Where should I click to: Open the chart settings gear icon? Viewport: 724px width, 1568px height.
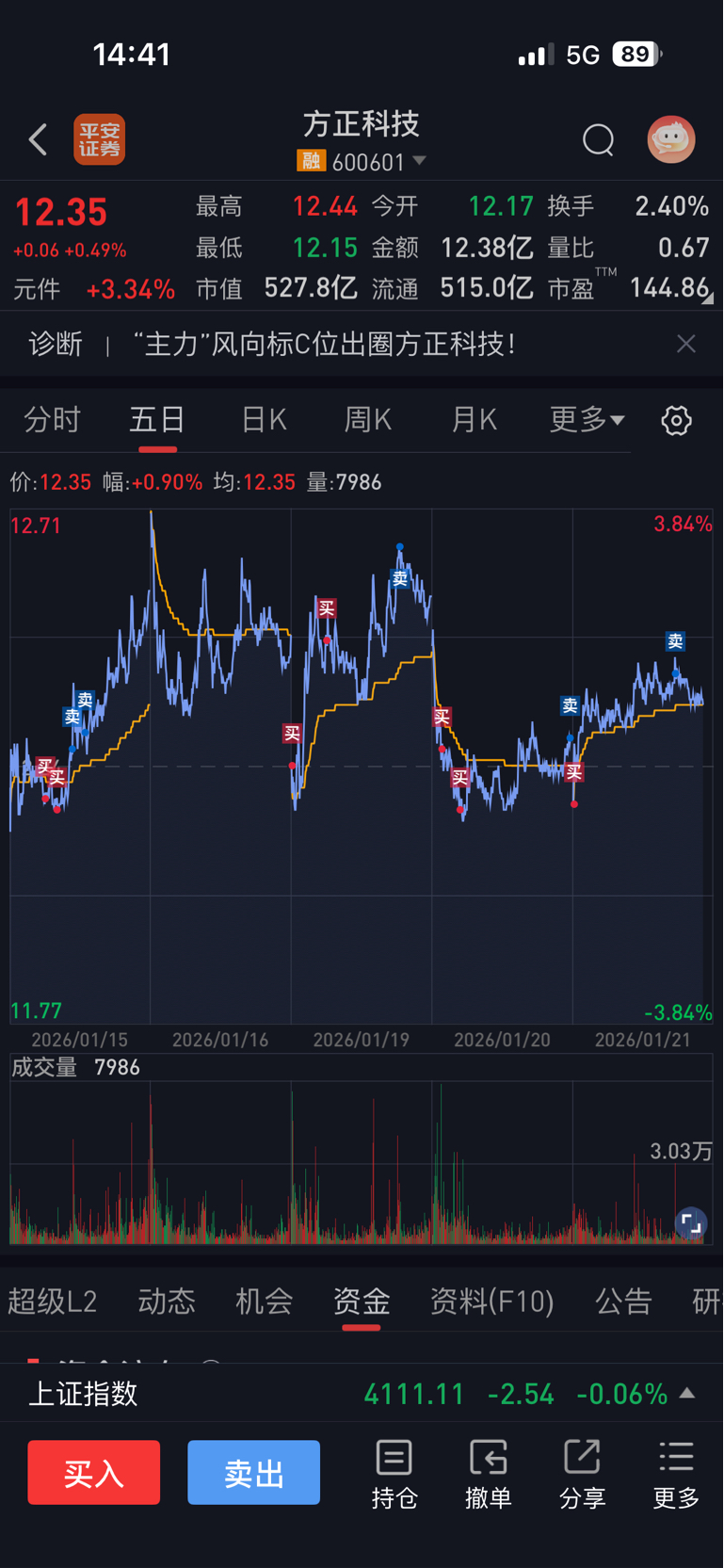click(x=676, y=420)
